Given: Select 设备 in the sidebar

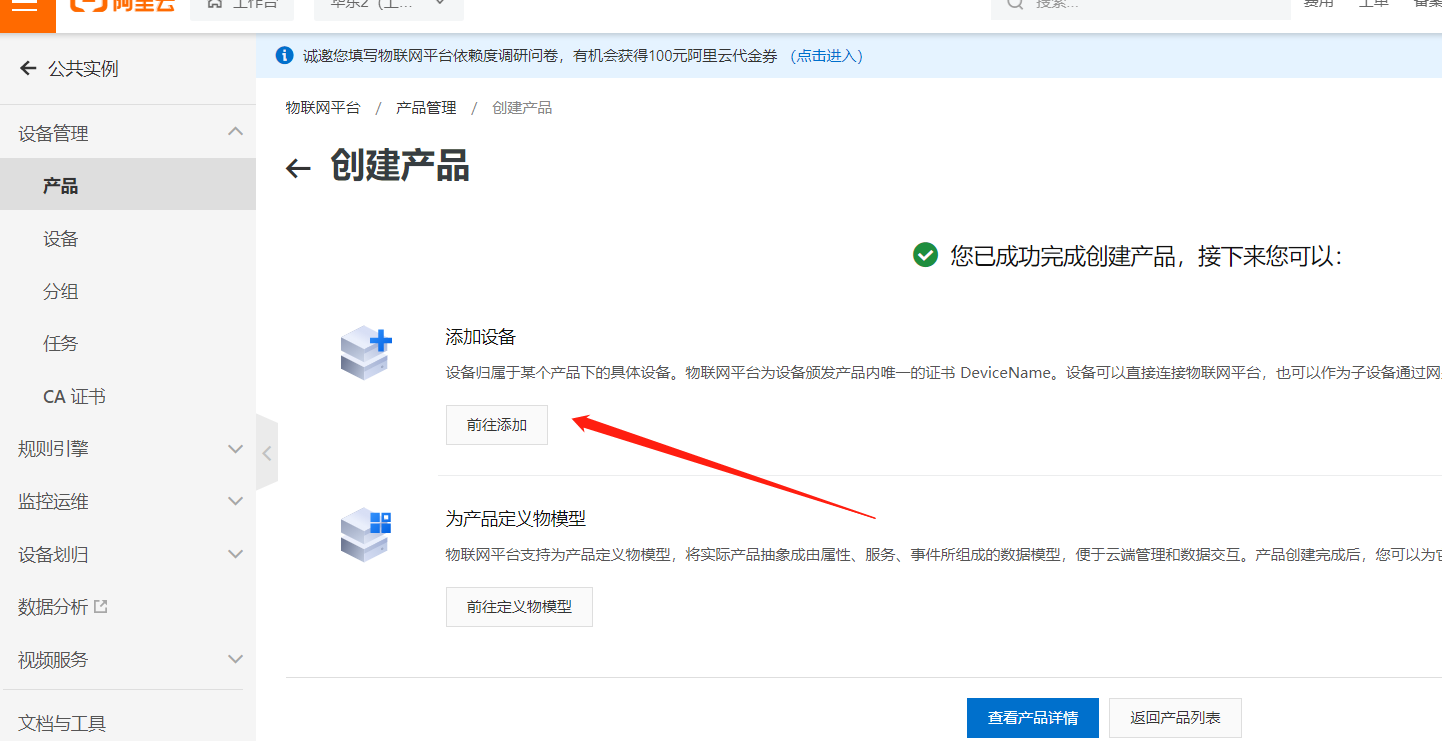Looking at the screenshot, I should (61, 238).
